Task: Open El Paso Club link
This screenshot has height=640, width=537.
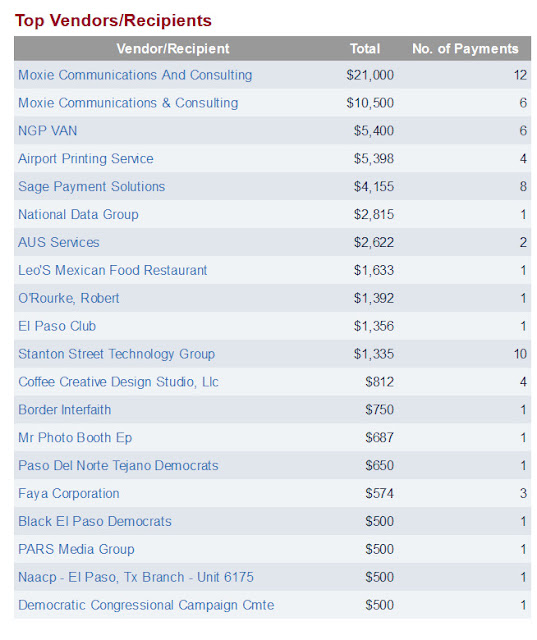Action: coord(57,326)
